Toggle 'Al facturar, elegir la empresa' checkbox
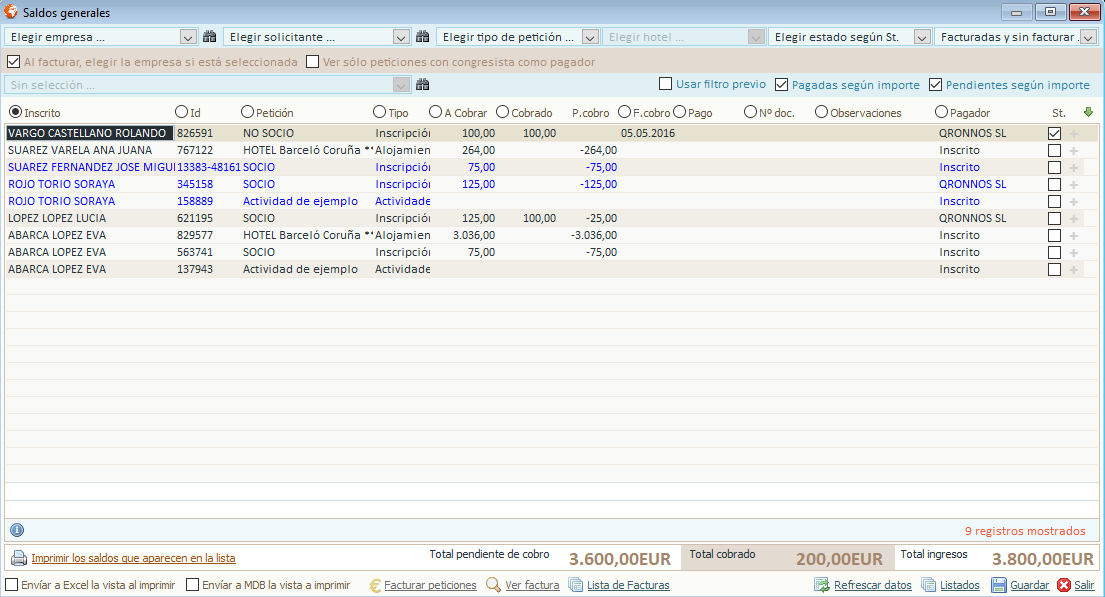 point(13,62)
